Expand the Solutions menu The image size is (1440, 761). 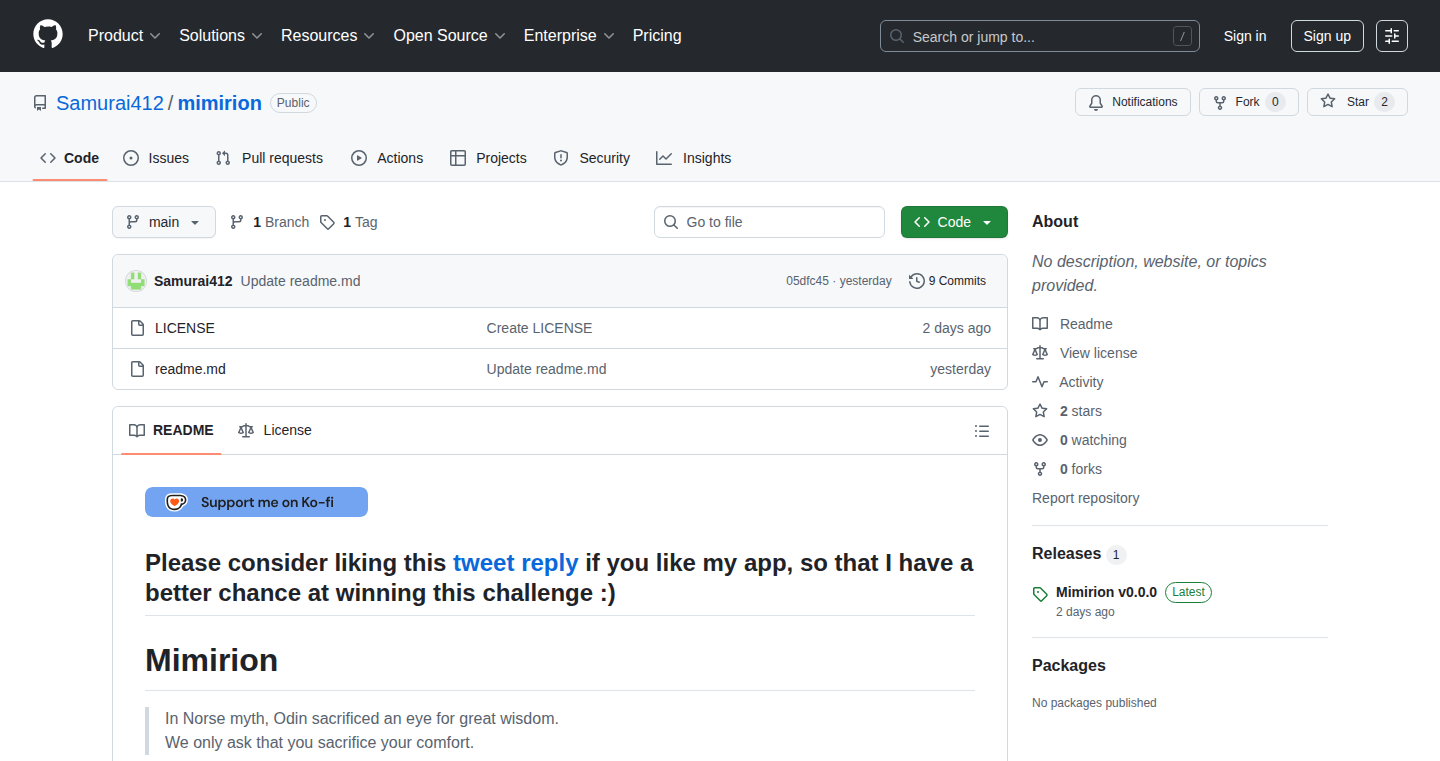(x=221, y=35)
